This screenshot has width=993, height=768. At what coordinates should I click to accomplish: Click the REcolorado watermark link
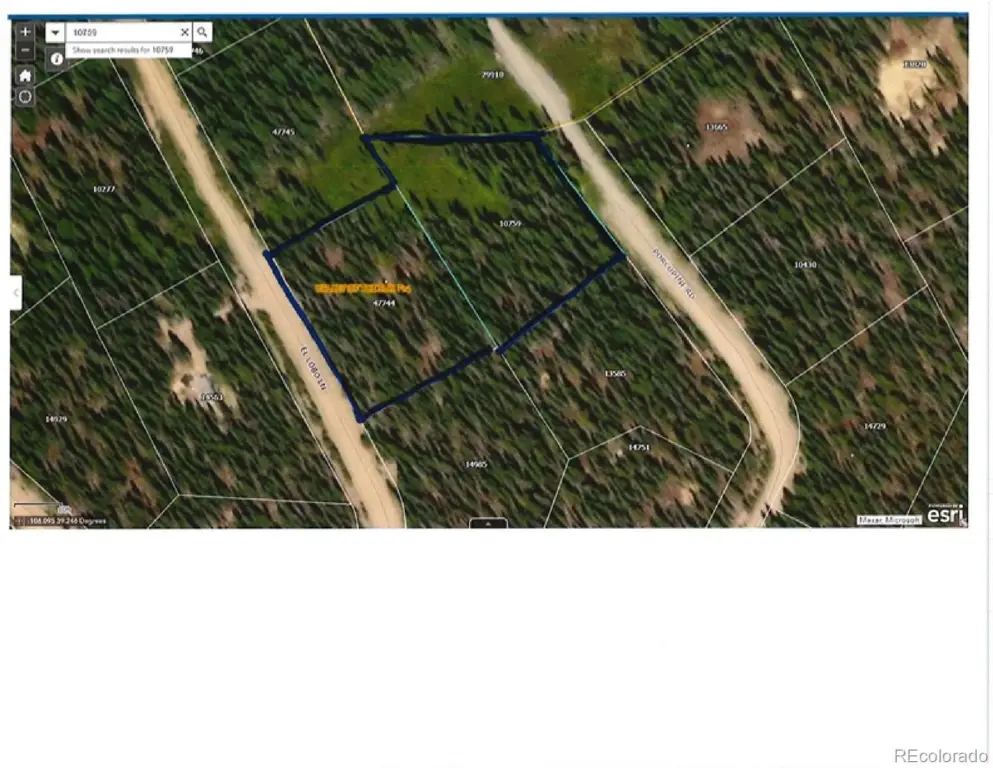click(938, 755)
